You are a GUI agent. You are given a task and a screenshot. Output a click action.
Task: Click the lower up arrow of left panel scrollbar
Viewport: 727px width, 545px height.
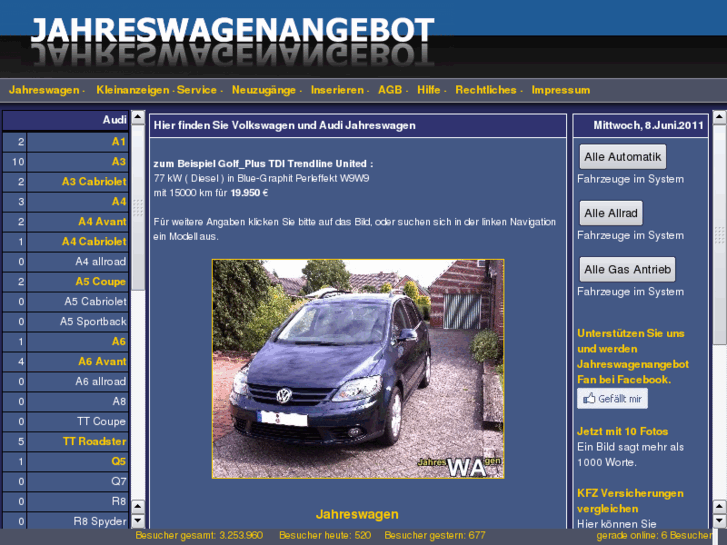coord(138,506)
